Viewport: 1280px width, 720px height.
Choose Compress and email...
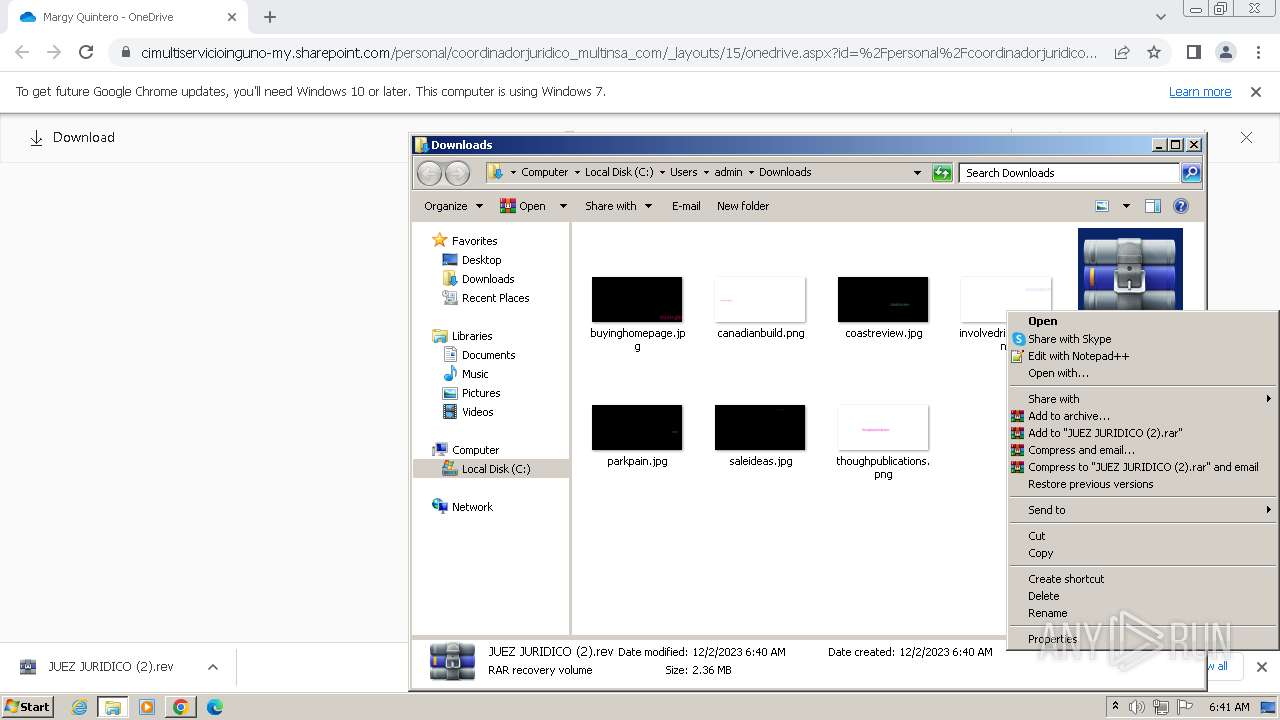1143,450
